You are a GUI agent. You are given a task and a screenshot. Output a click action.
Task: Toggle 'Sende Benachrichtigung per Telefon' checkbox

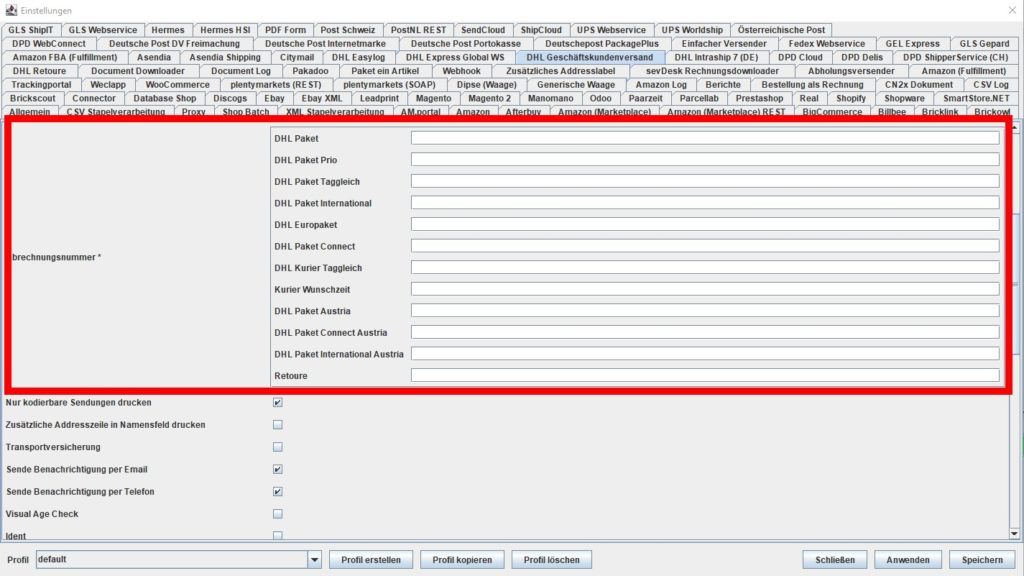click(x=278, y=491)
